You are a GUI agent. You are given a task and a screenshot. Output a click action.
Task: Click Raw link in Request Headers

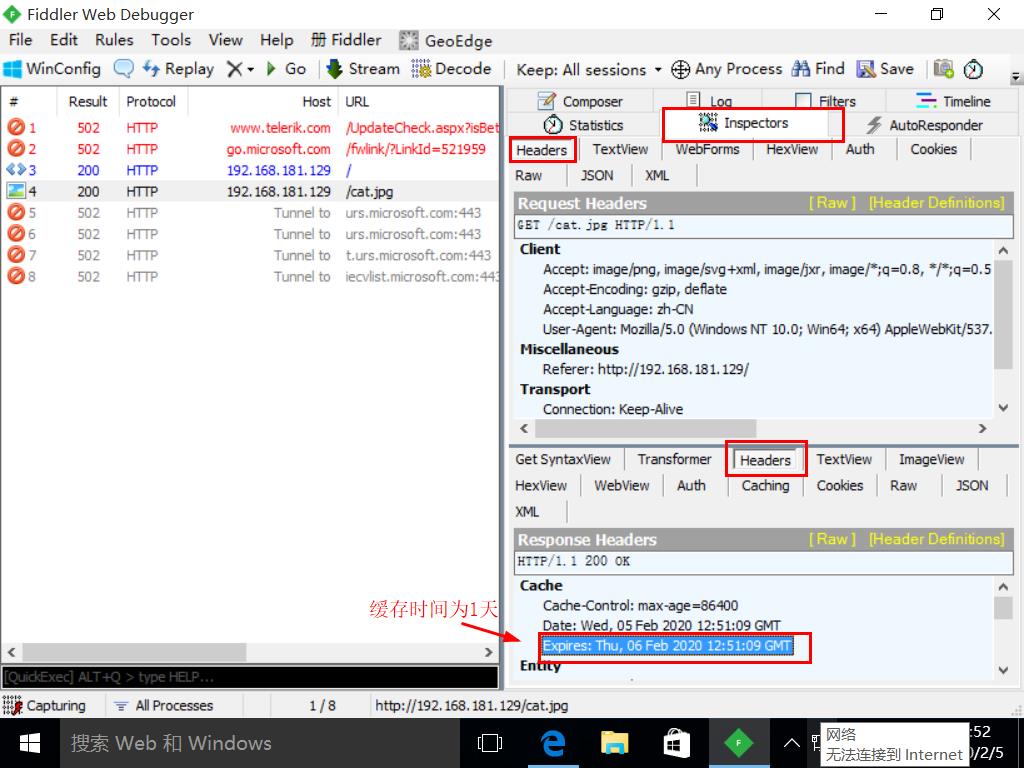click(832, 203)
